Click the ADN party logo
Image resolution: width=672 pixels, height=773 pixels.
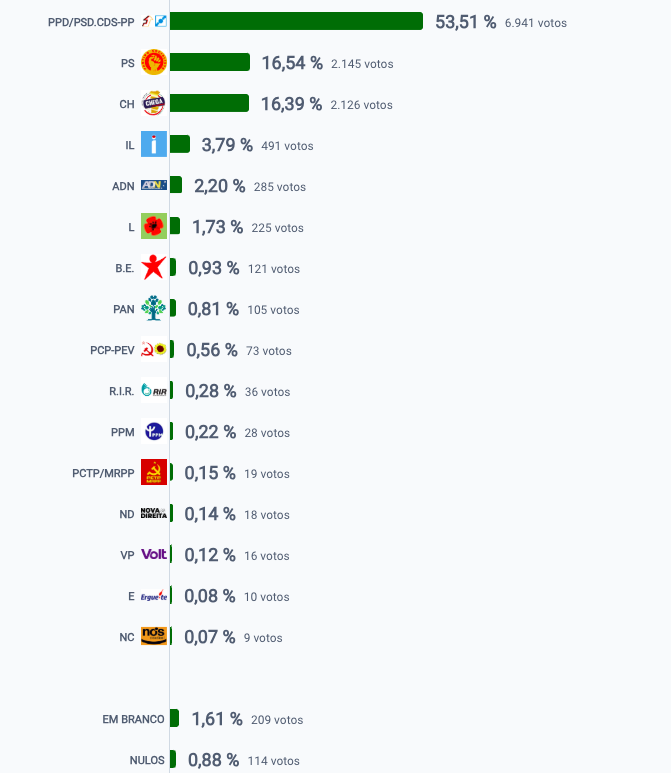tap(154, 185)
